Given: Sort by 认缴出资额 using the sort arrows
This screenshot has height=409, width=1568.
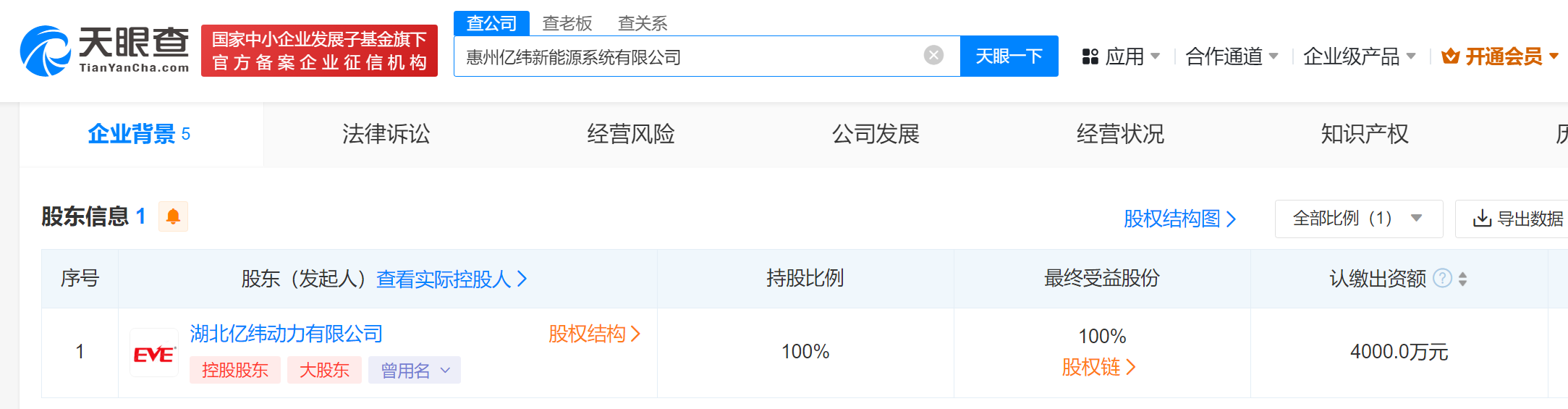Looking at the screenshot, I should [1462, 279].
